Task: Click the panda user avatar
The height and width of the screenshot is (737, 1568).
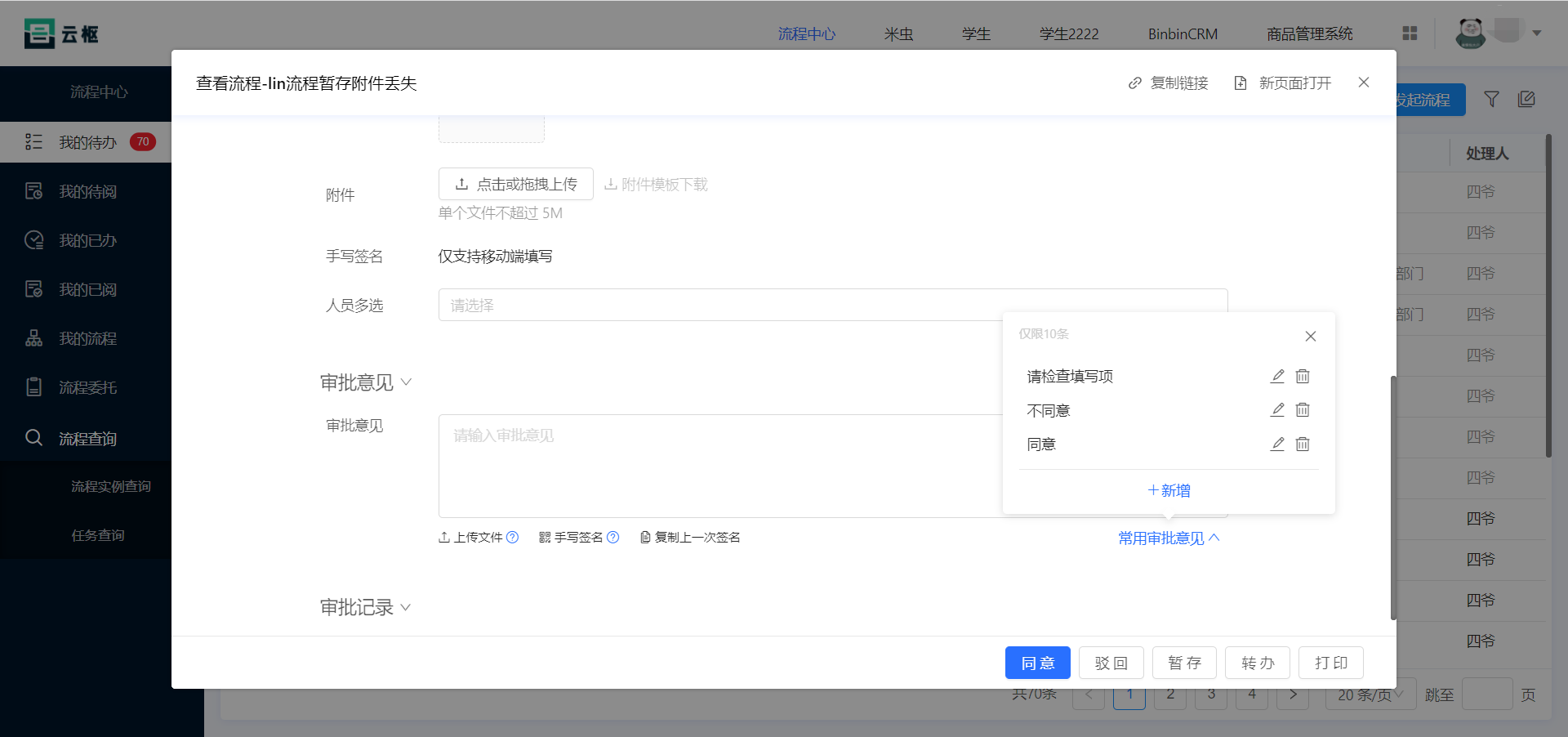Action: (x=1471, y=33)
